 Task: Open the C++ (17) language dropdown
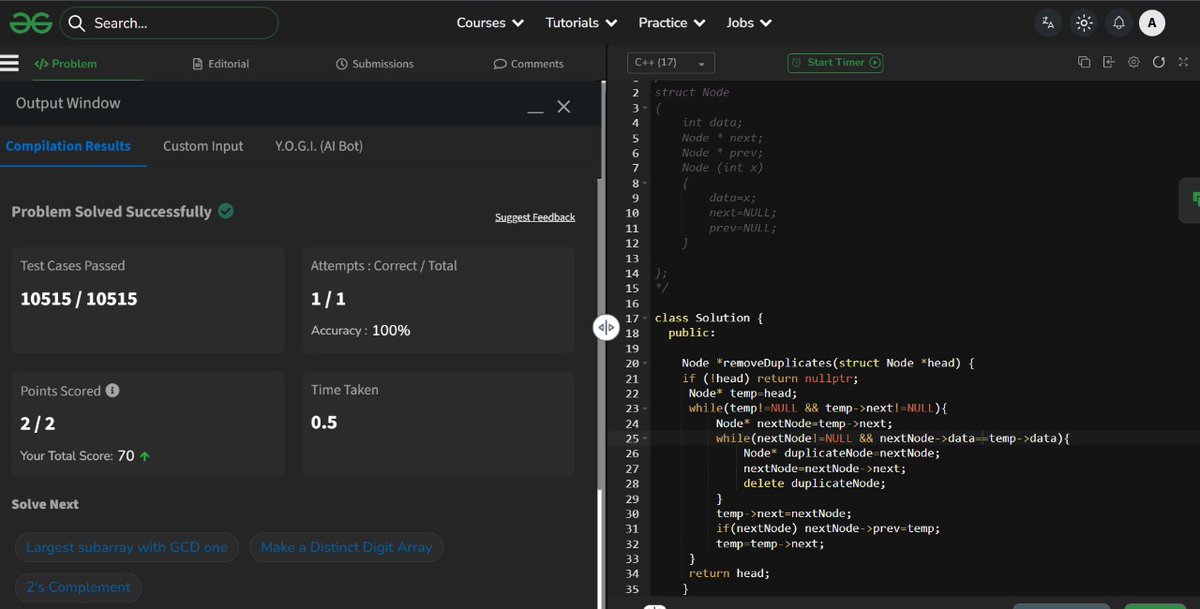670,62
